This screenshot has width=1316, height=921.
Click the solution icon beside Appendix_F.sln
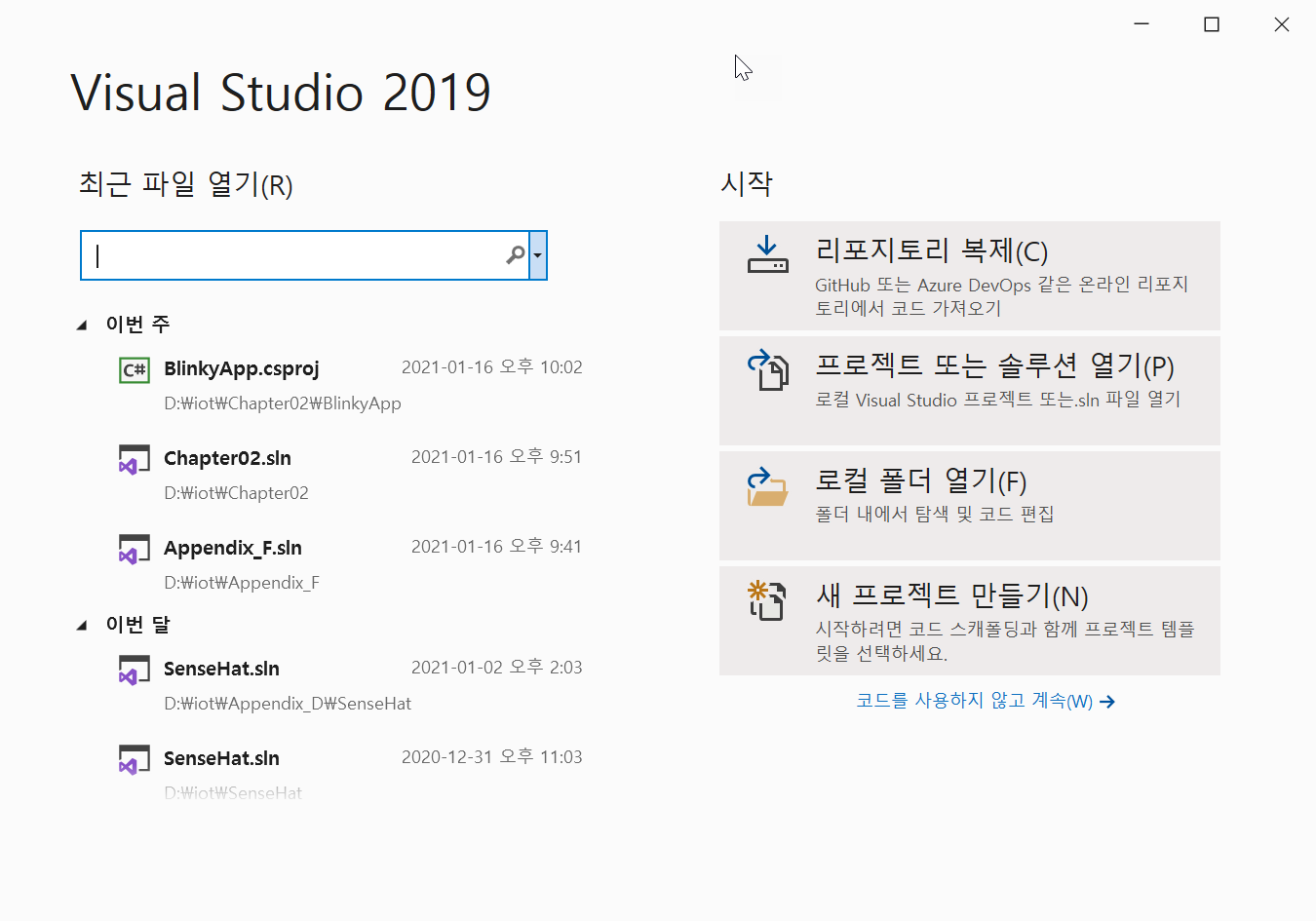pos(135,549)
